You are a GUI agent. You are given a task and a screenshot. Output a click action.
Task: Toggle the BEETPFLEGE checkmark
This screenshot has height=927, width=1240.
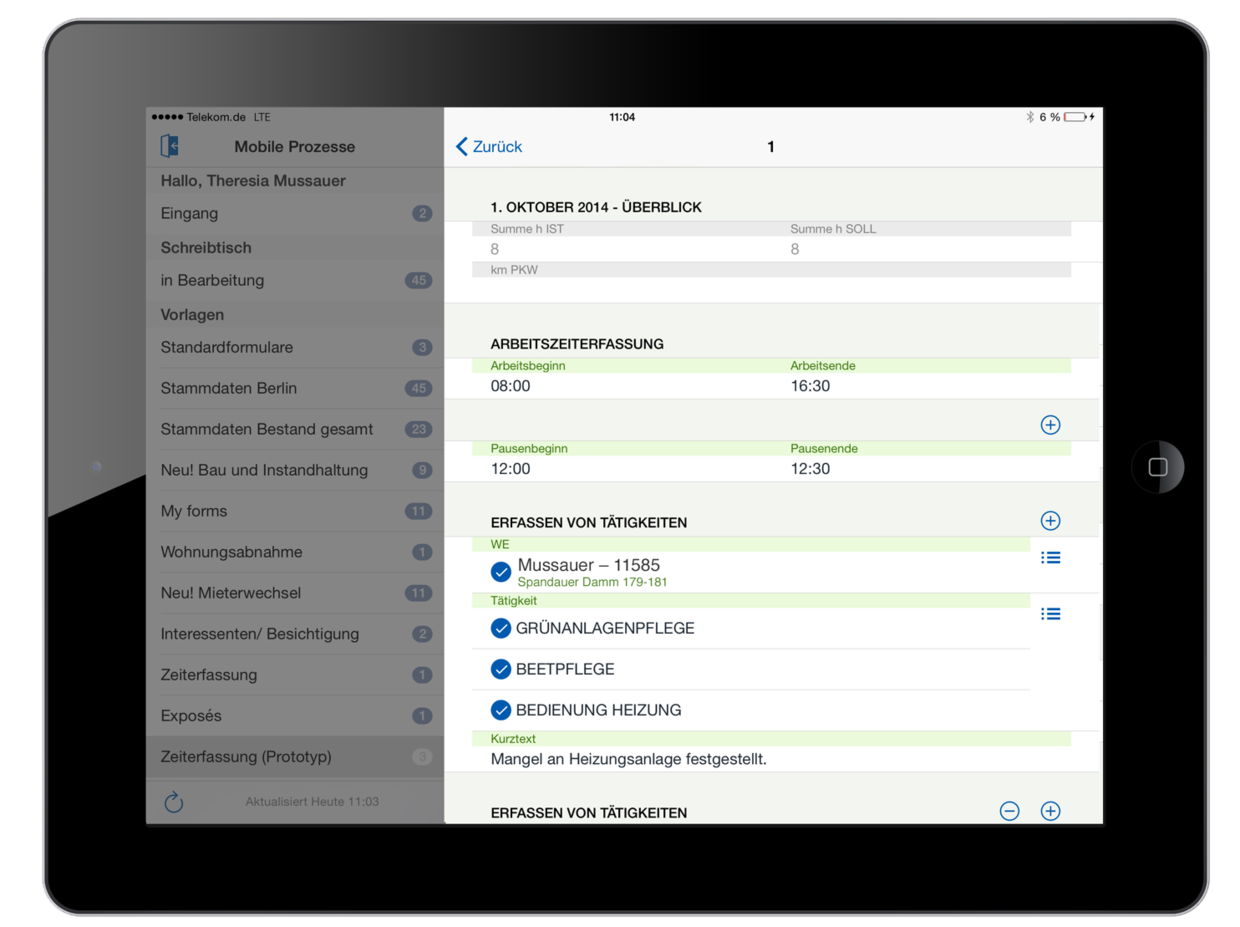pyautogui.click(x=501, y=669)
